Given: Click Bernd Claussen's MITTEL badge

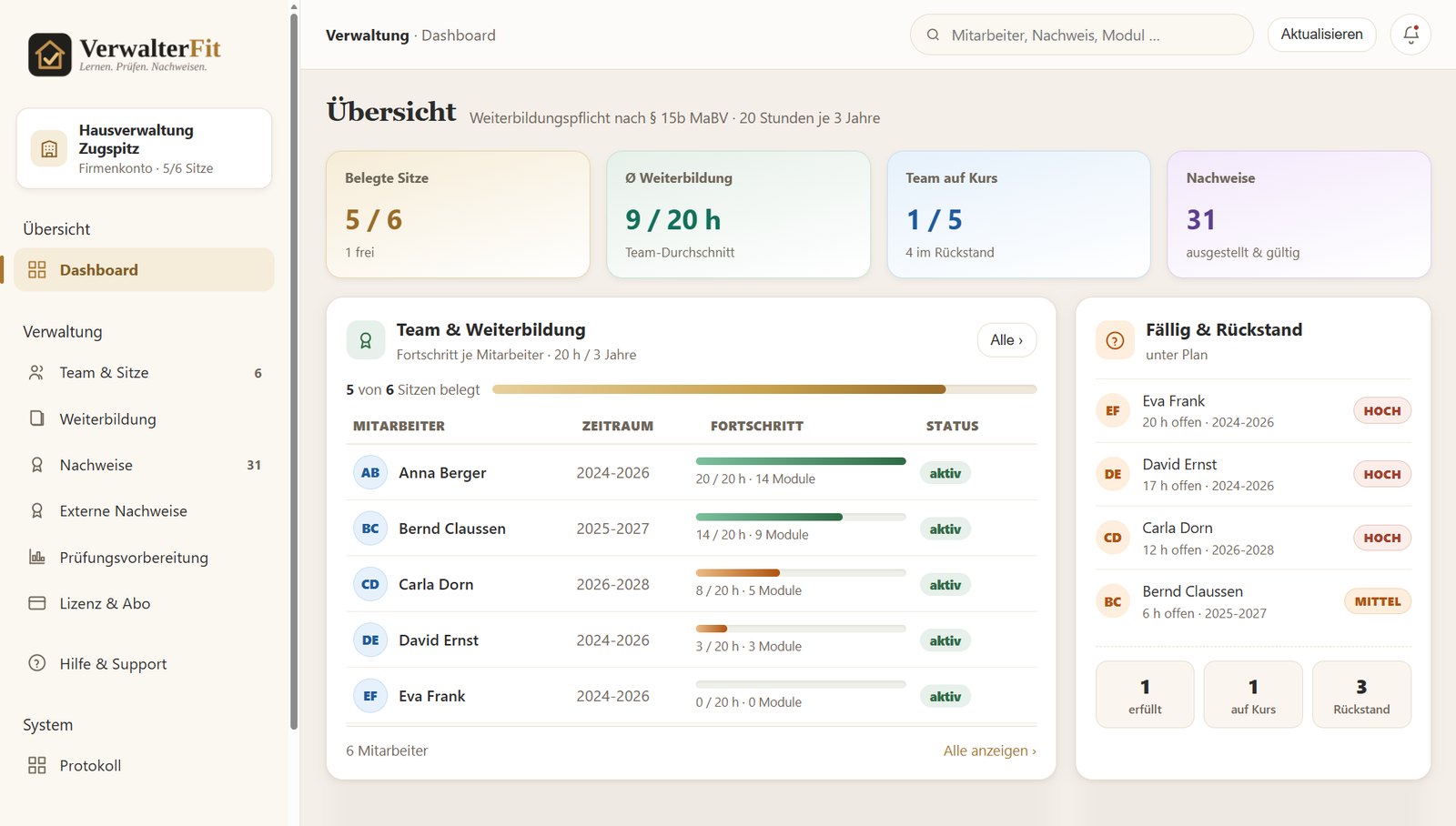Looking at the screenshot, I should 1377,601.
